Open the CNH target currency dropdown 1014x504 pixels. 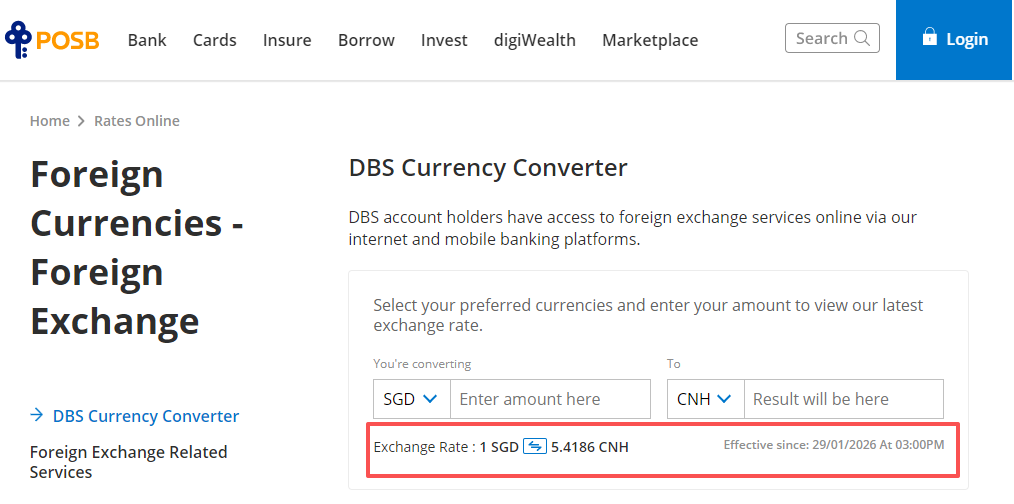(705, 399)
